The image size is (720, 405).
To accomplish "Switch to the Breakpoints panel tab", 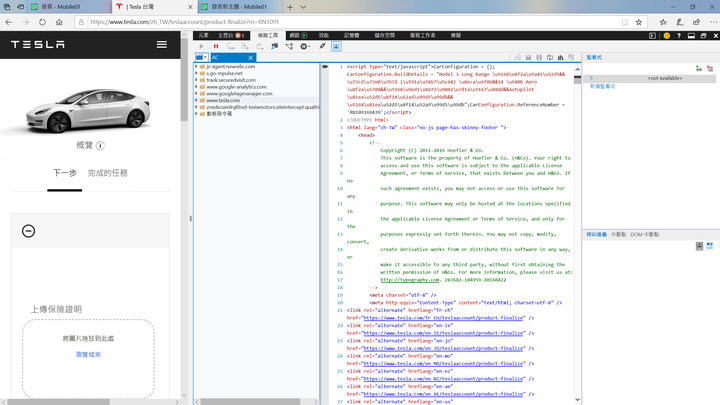I will (619, 235).
